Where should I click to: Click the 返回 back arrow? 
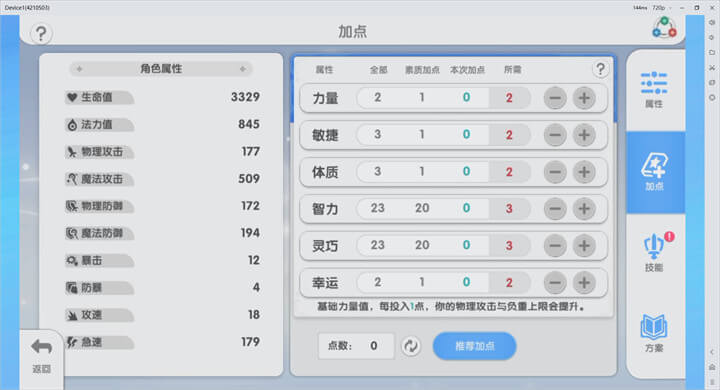[x=41, y=355]
